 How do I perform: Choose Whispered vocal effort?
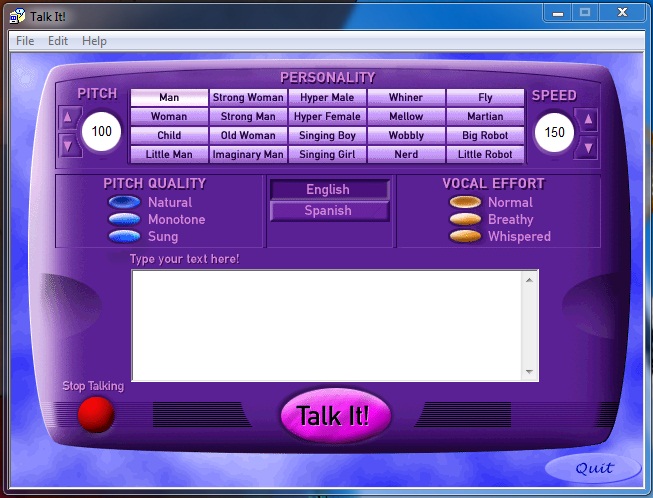coord(465,237)
